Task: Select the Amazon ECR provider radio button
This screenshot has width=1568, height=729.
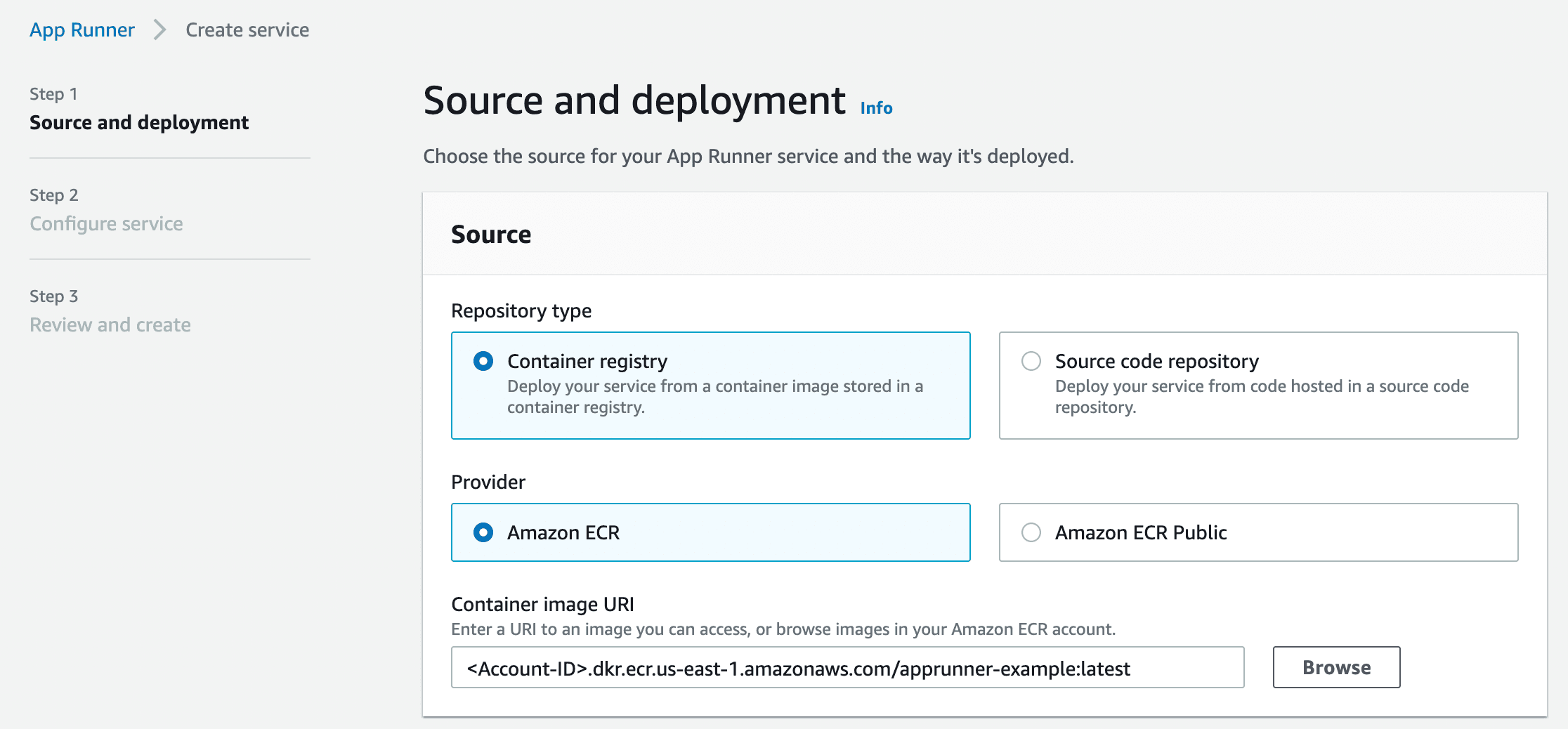Action: tap(483, 533)
